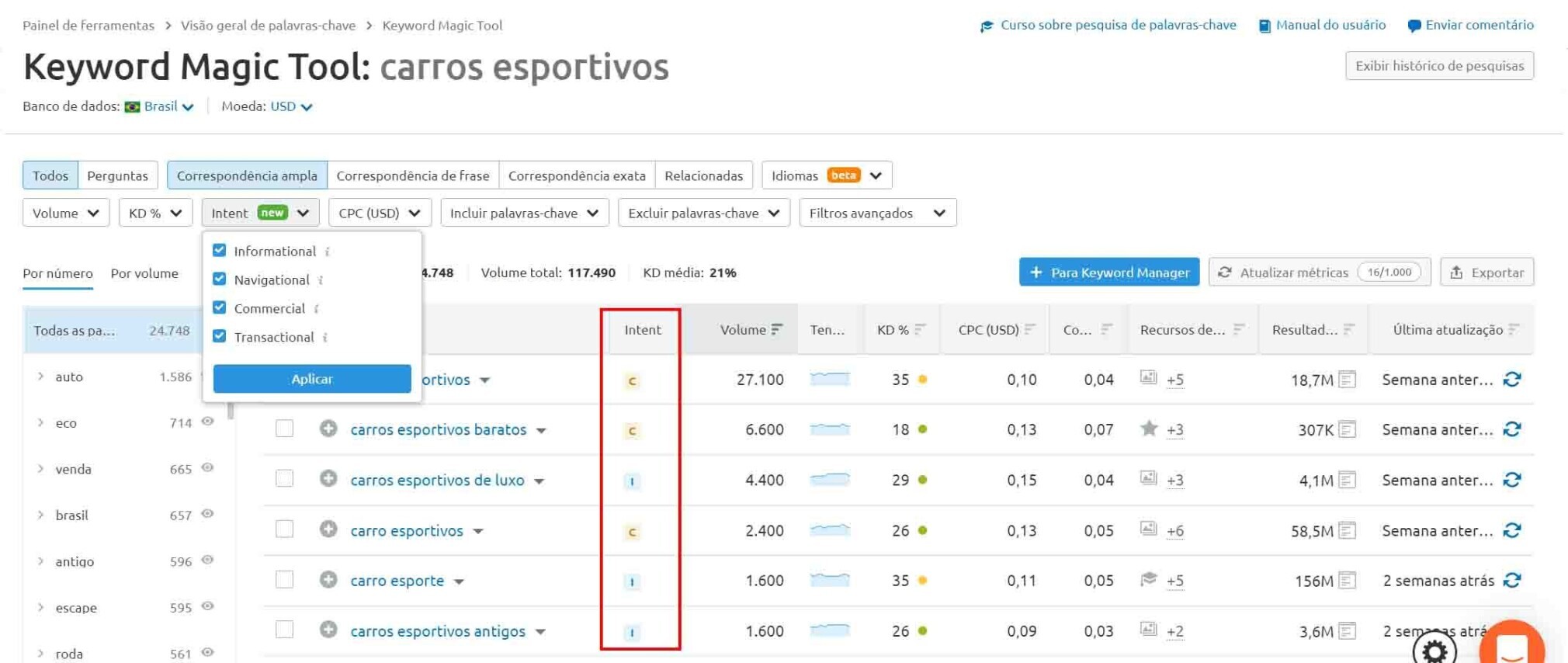Add carros esportivos antigos via plus icon
Viewport: 1568px width, 663px height.
(x=328, y=630)
